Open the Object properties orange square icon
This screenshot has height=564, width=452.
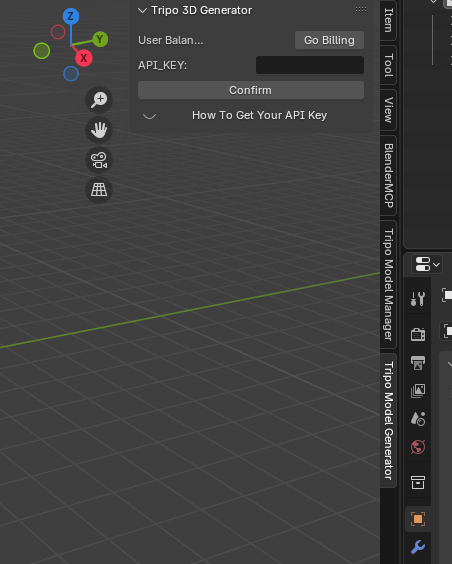(418, 519)
